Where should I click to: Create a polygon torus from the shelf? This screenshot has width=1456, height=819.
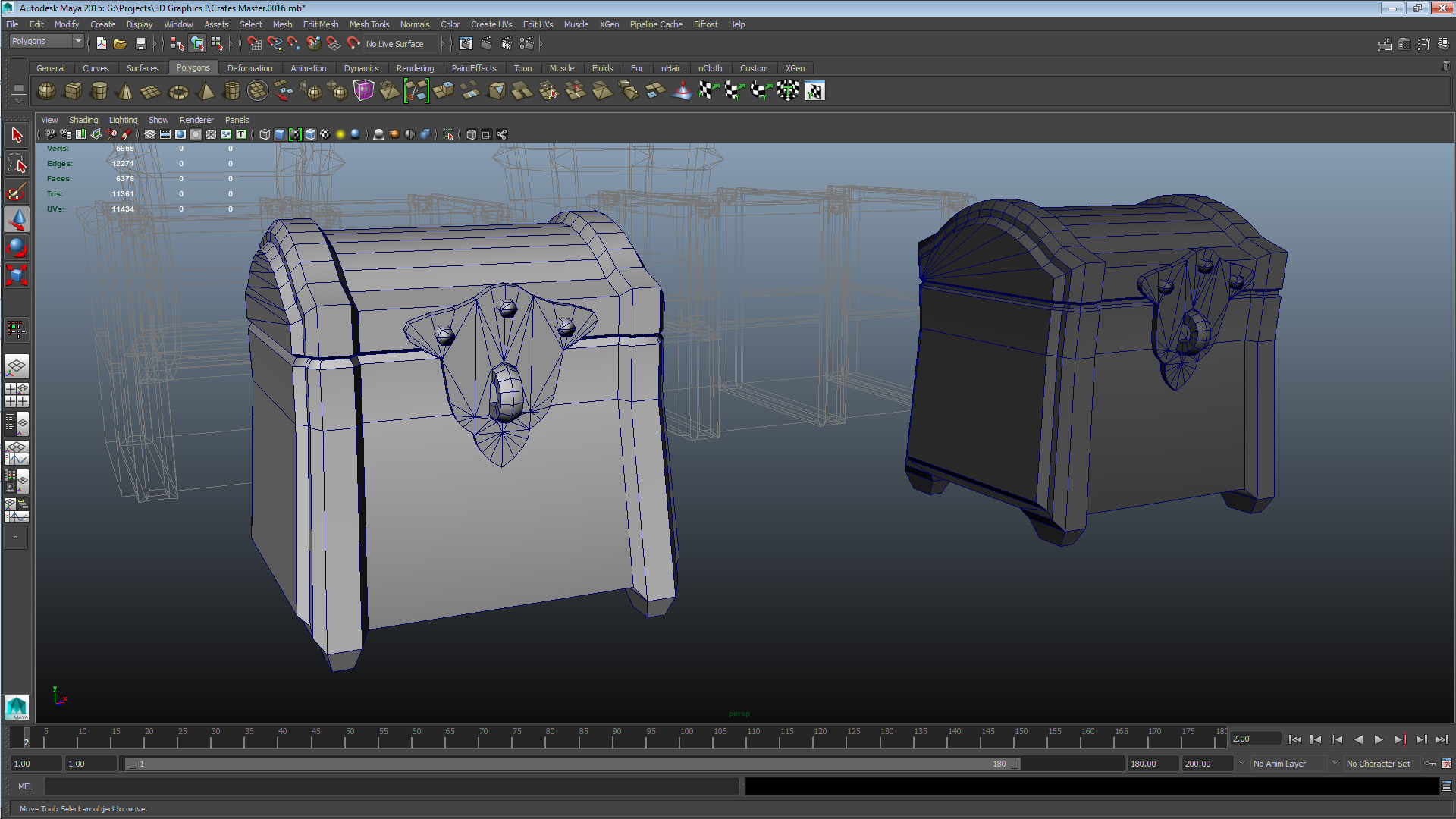pos(178,92)
